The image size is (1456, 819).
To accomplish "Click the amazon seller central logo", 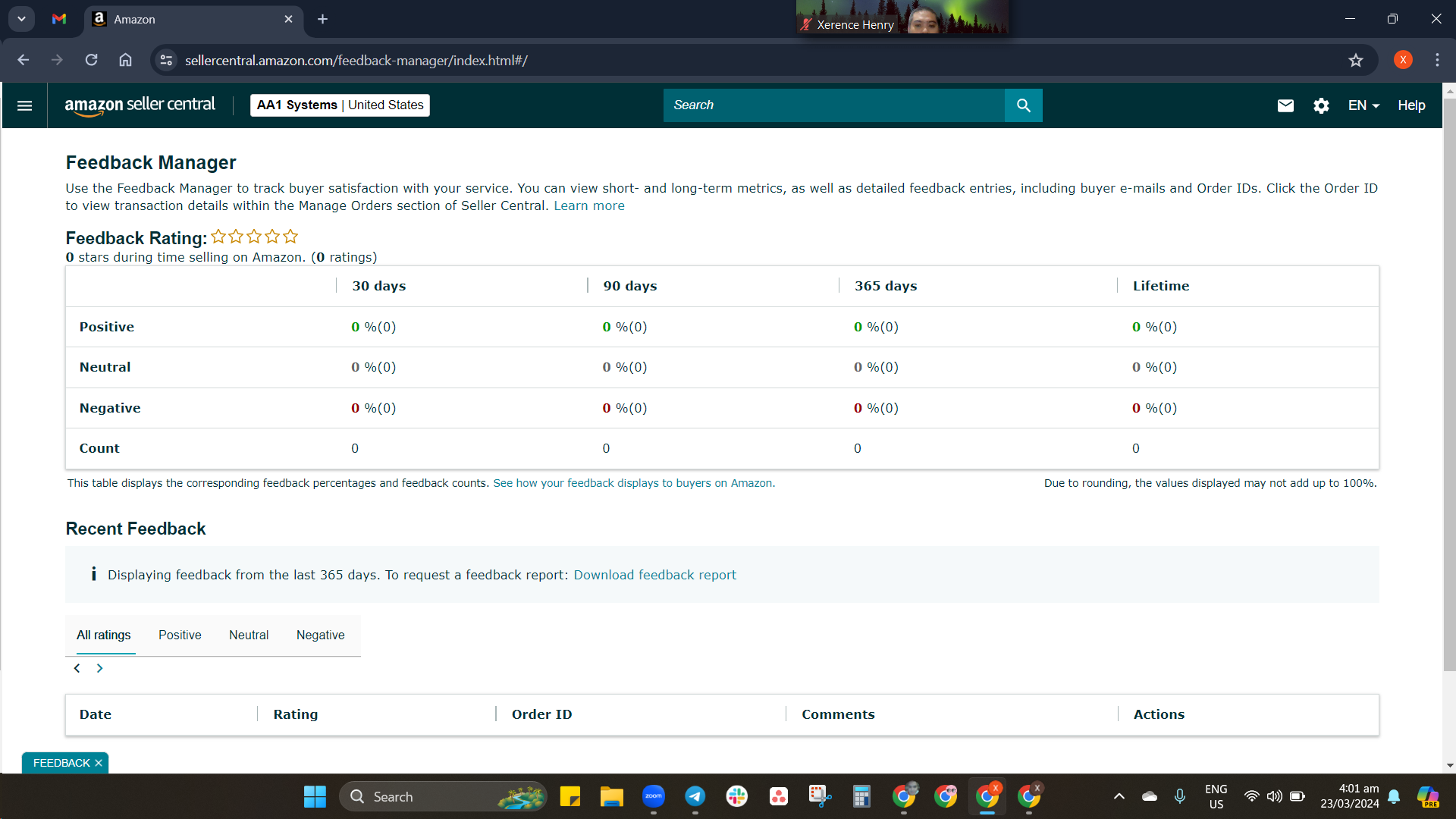I will [140, 105].
